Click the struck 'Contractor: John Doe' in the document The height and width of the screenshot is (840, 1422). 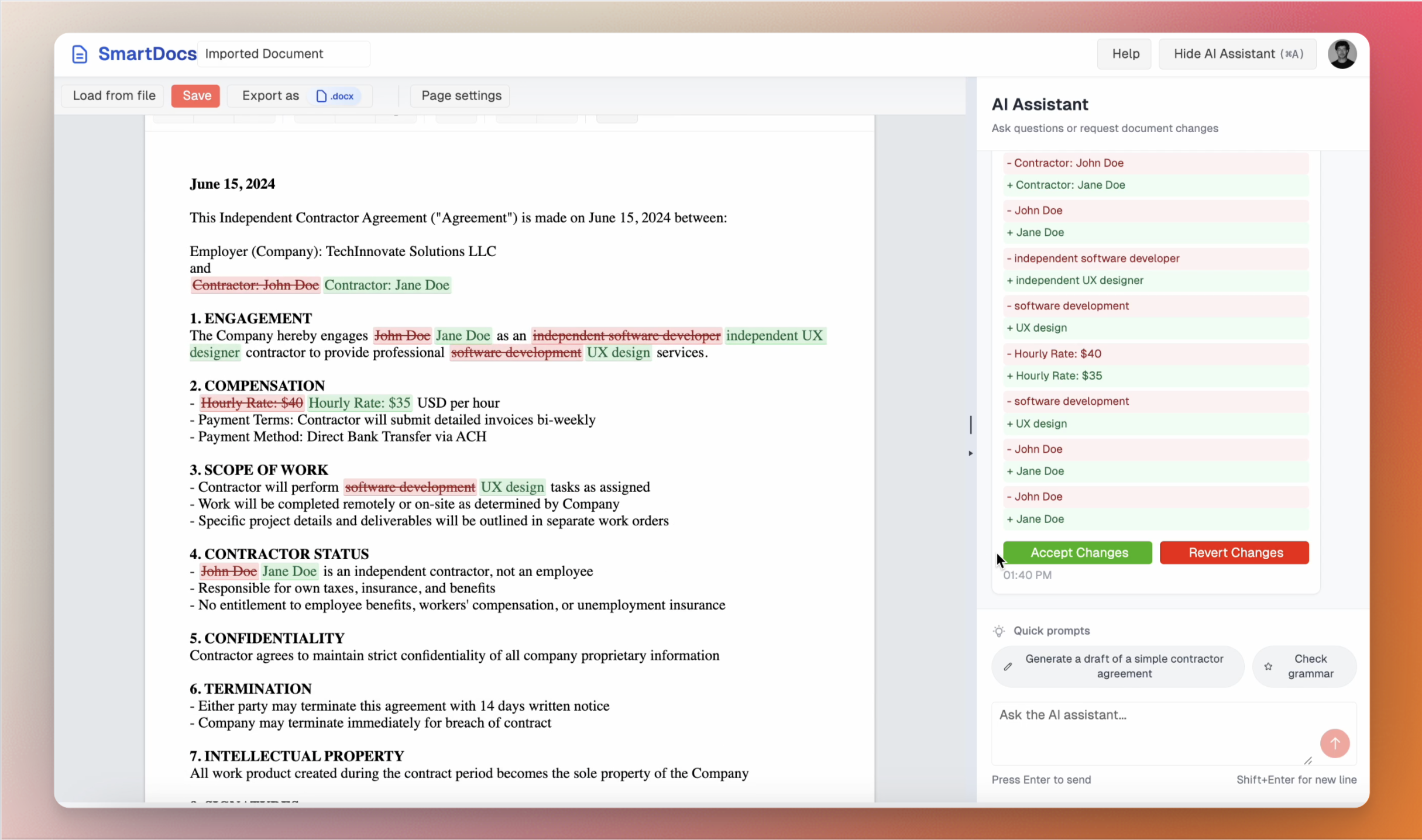[255, 285]
